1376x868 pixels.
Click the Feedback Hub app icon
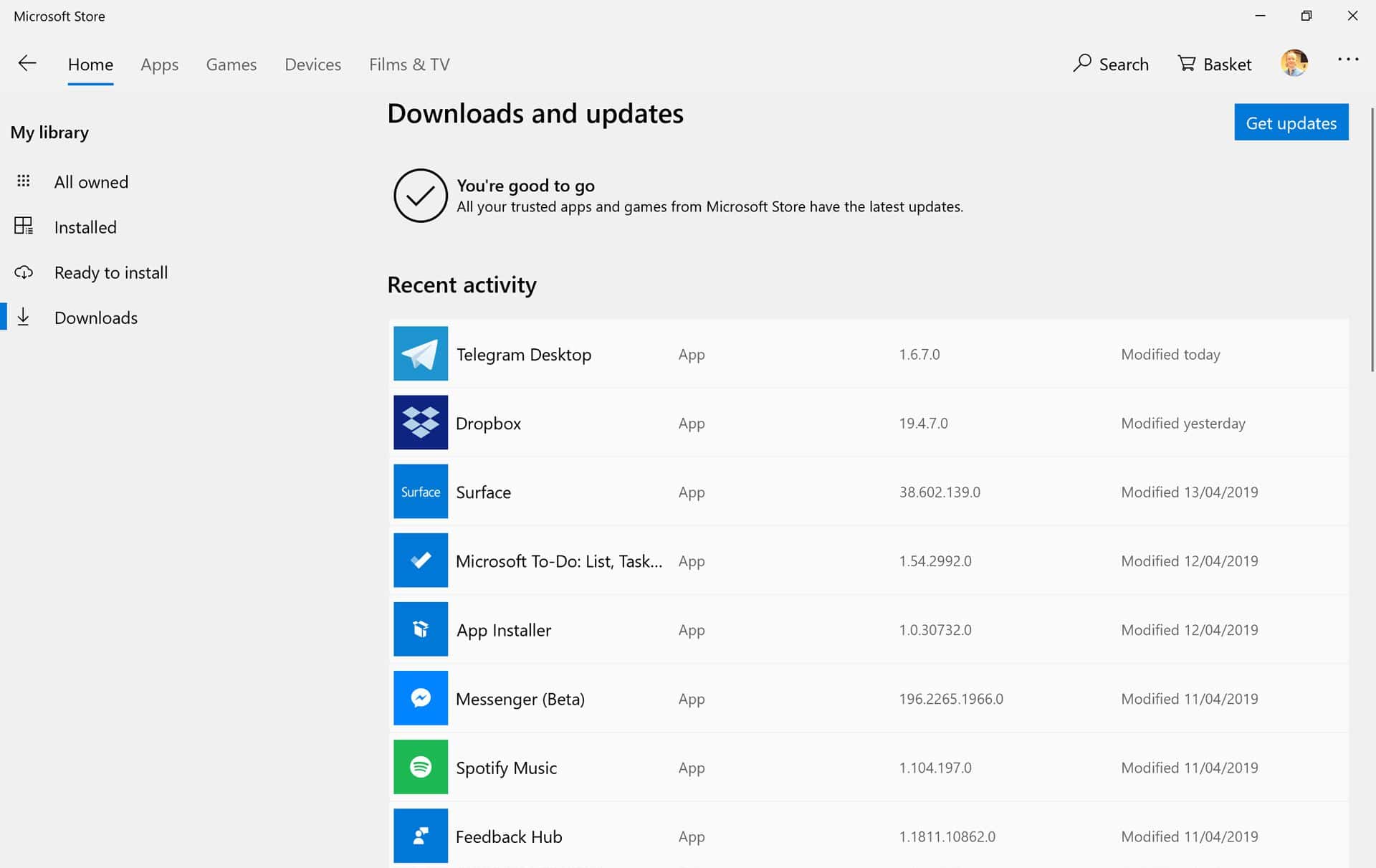click(421, 836)
